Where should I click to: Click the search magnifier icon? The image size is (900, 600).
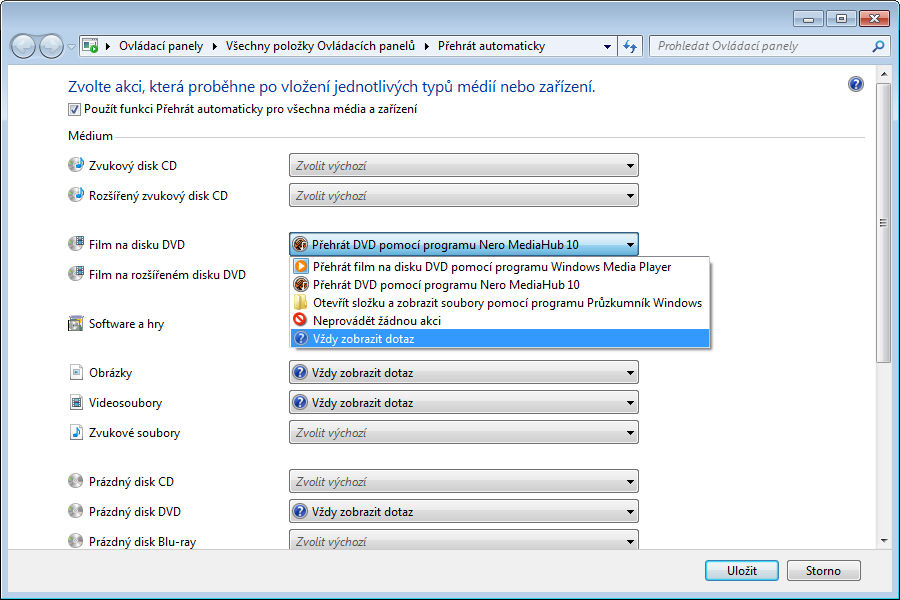click(x=878, y=46)
